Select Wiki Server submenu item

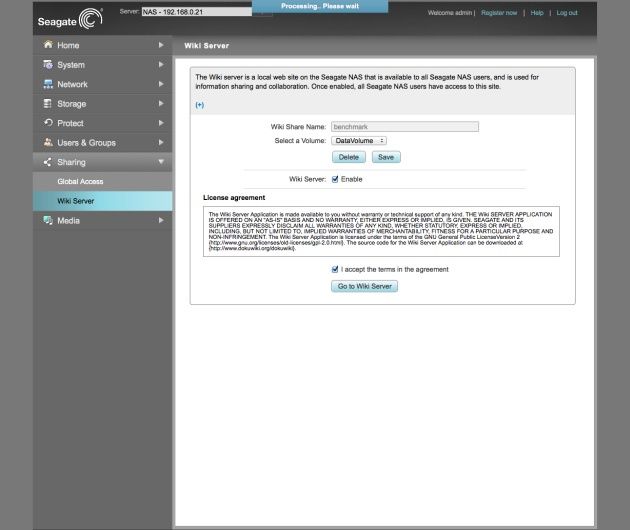[102, 201]
